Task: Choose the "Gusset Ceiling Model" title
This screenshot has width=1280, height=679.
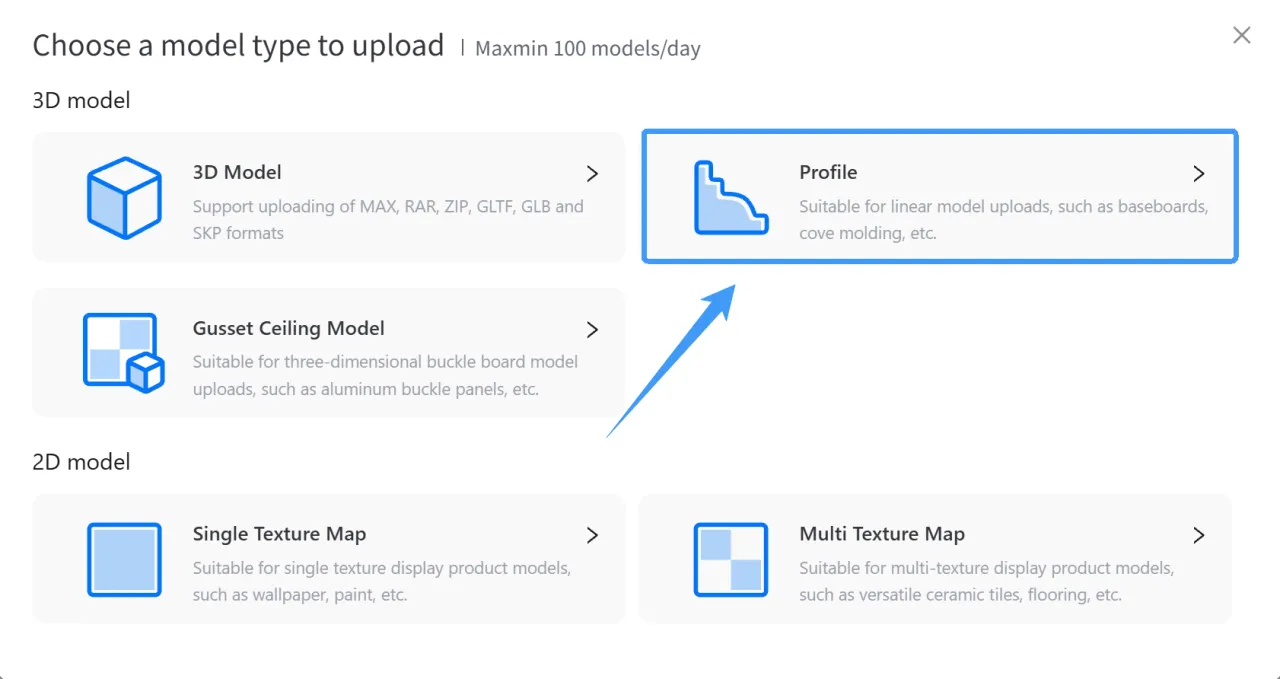Action: (x=289, y=328)
